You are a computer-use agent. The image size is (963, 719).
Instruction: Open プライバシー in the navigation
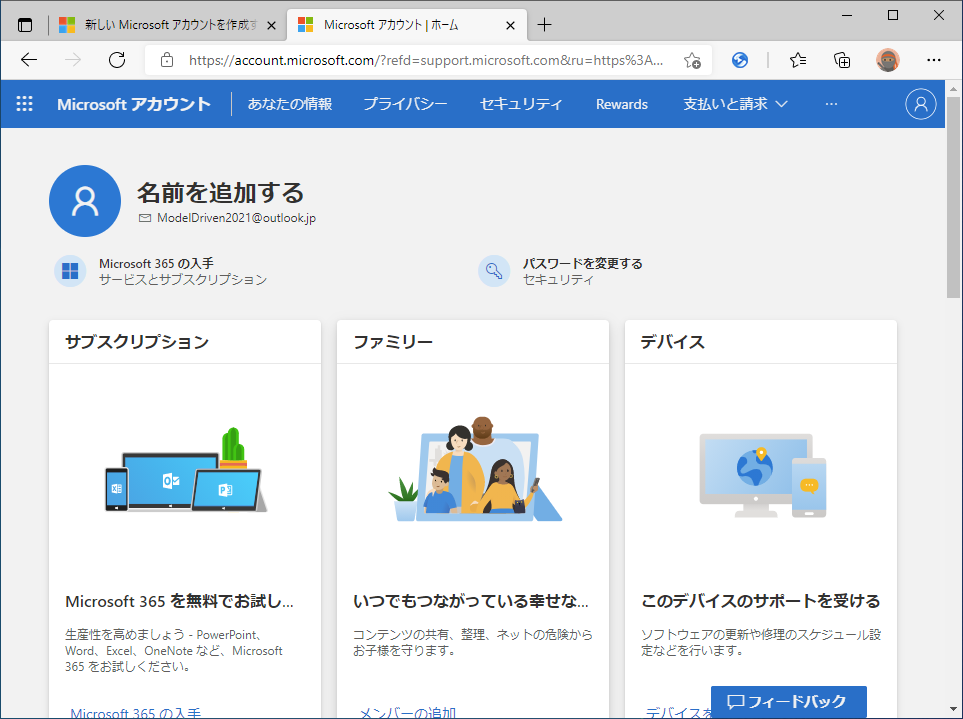405,104
